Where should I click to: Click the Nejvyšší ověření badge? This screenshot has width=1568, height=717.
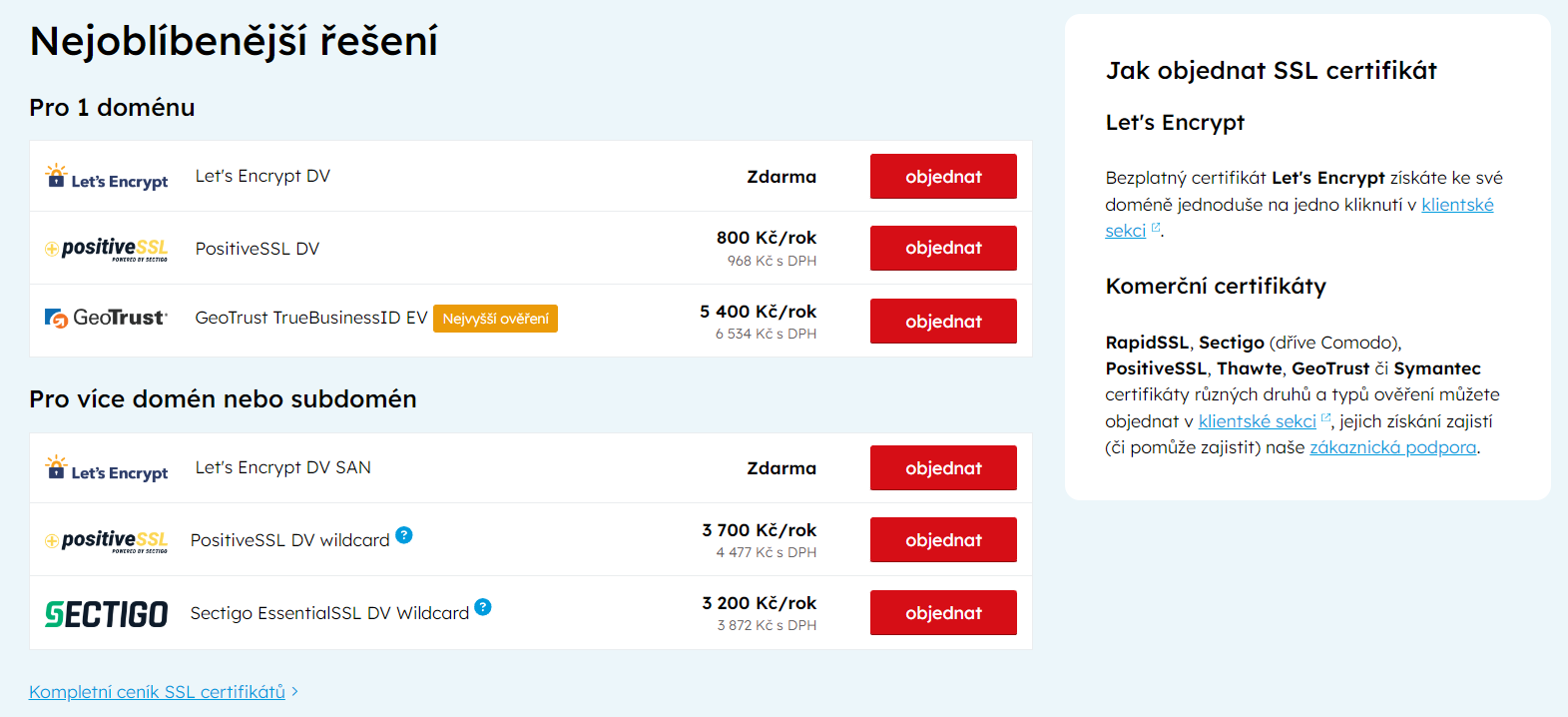(495, 319)
